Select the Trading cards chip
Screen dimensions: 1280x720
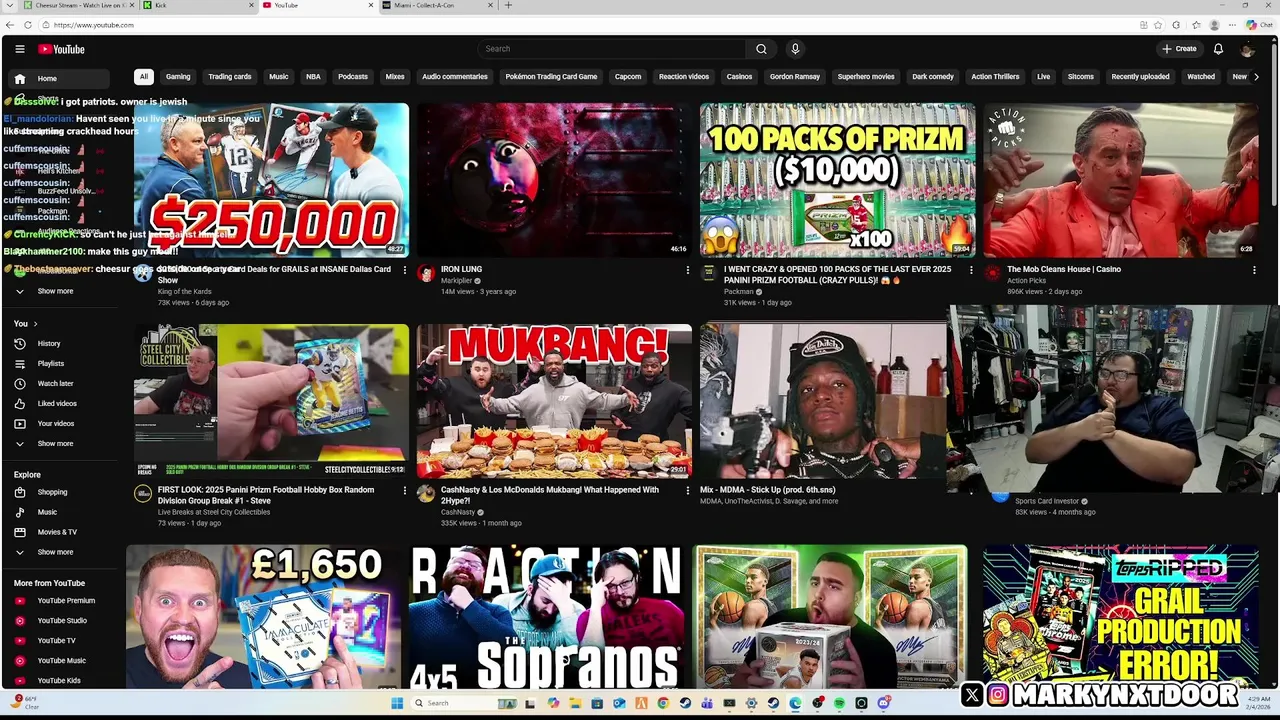[x=230, y=77]
